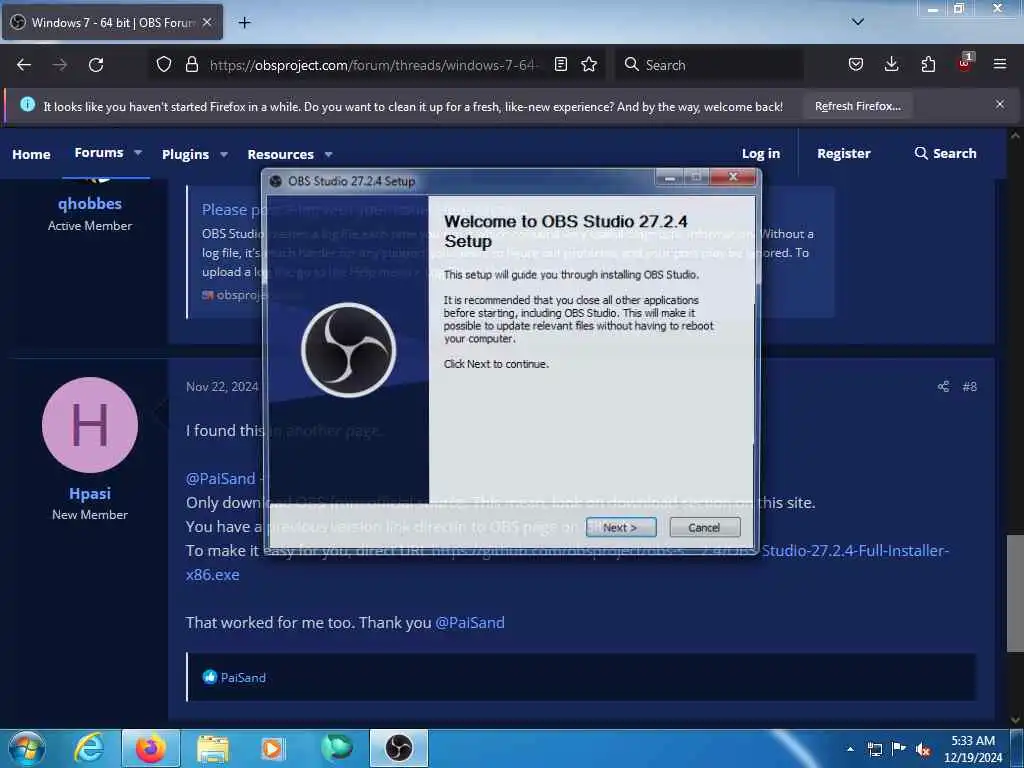Click the Nov 22, 2024 post date
The height and width of the screenshot is (768, 1024).
[222, 387]
